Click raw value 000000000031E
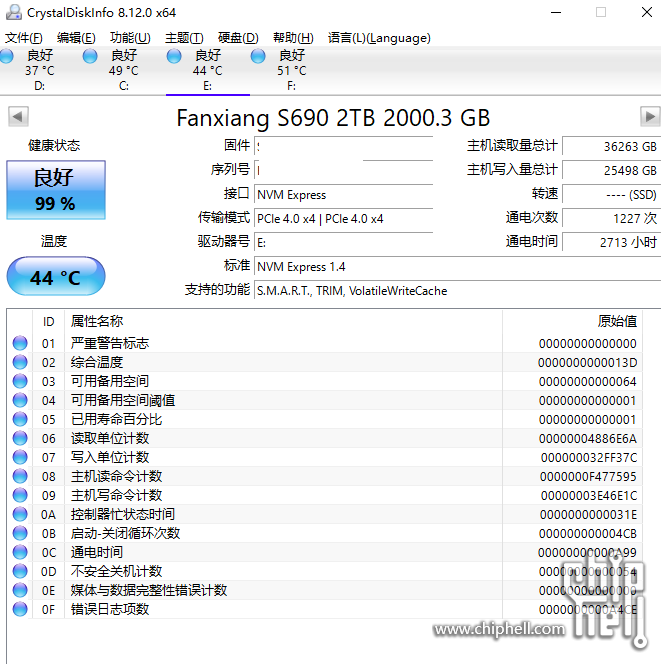 click(x=588, y=515)
